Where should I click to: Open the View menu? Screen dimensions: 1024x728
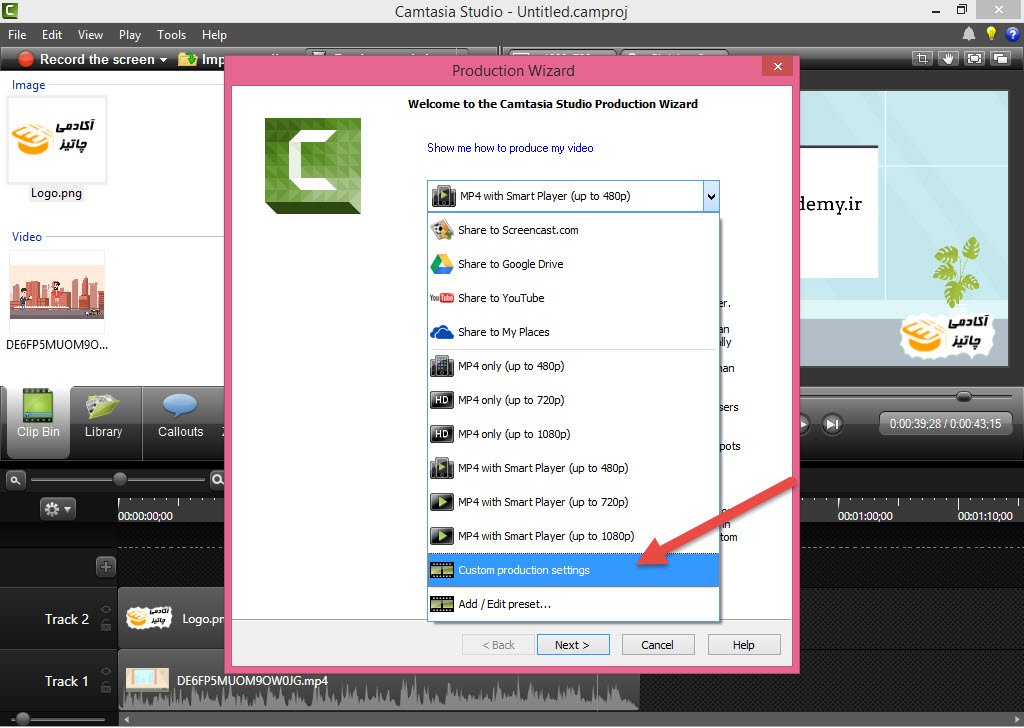(x=90, y=35)
